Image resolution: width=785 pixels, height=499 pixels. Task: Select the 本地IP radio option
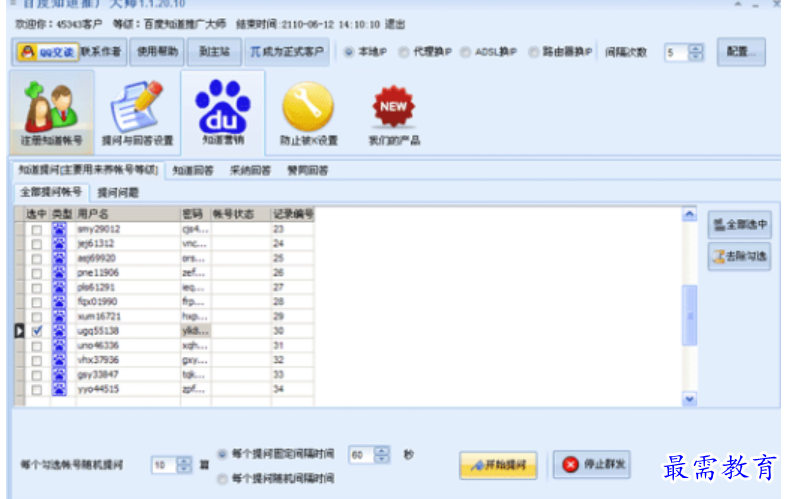coord(349,52)
